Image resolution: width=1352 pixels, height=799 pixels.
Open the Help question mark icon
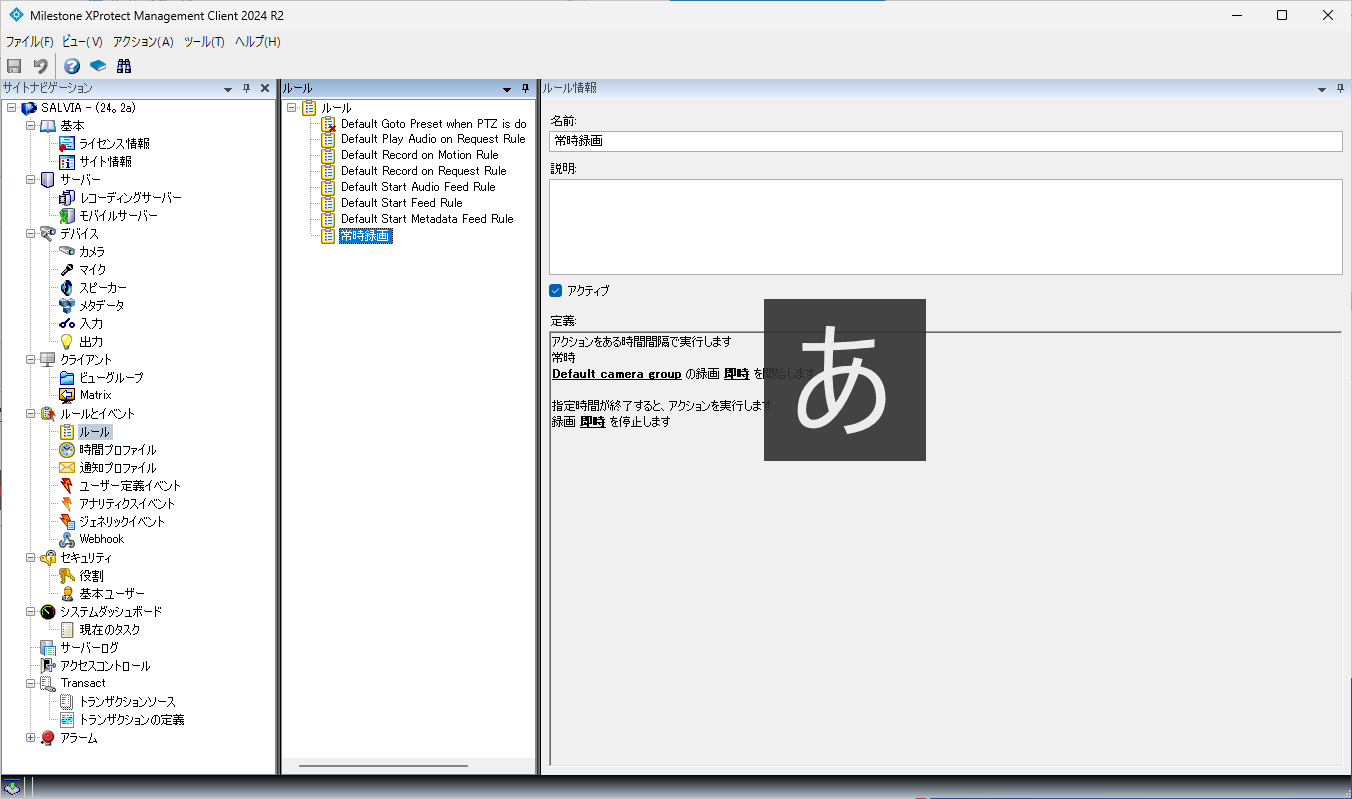click(x=72, y=66)
